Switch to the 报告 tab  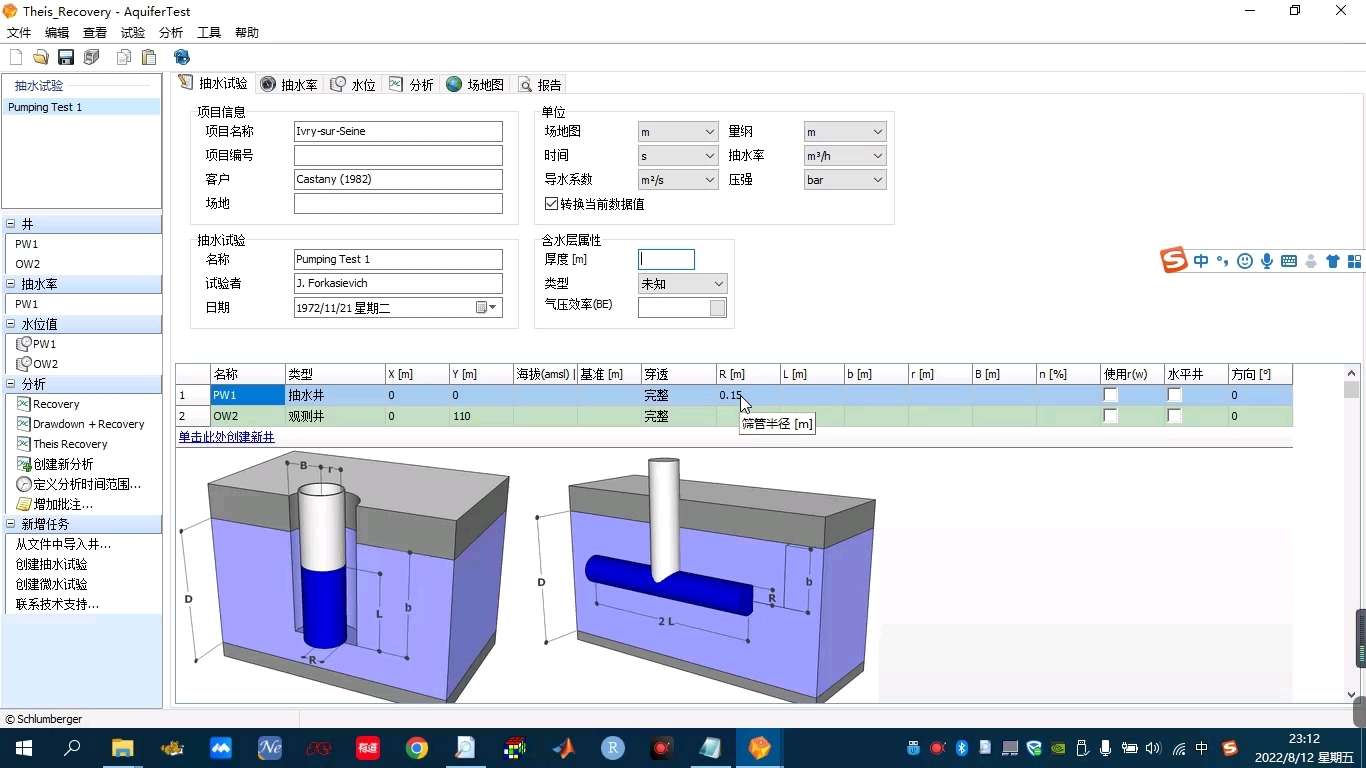(x=540, y=85)
